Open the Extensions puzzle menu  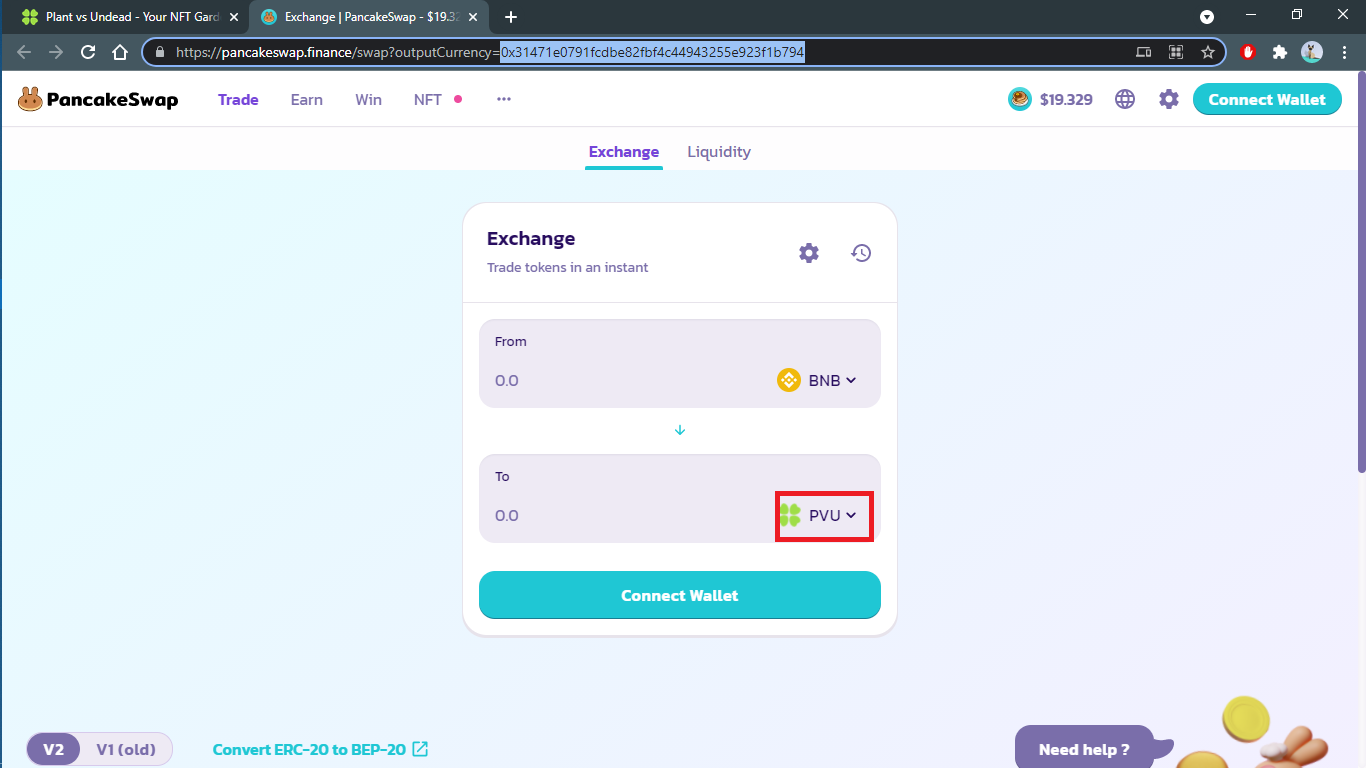(x=1279, y=52)
